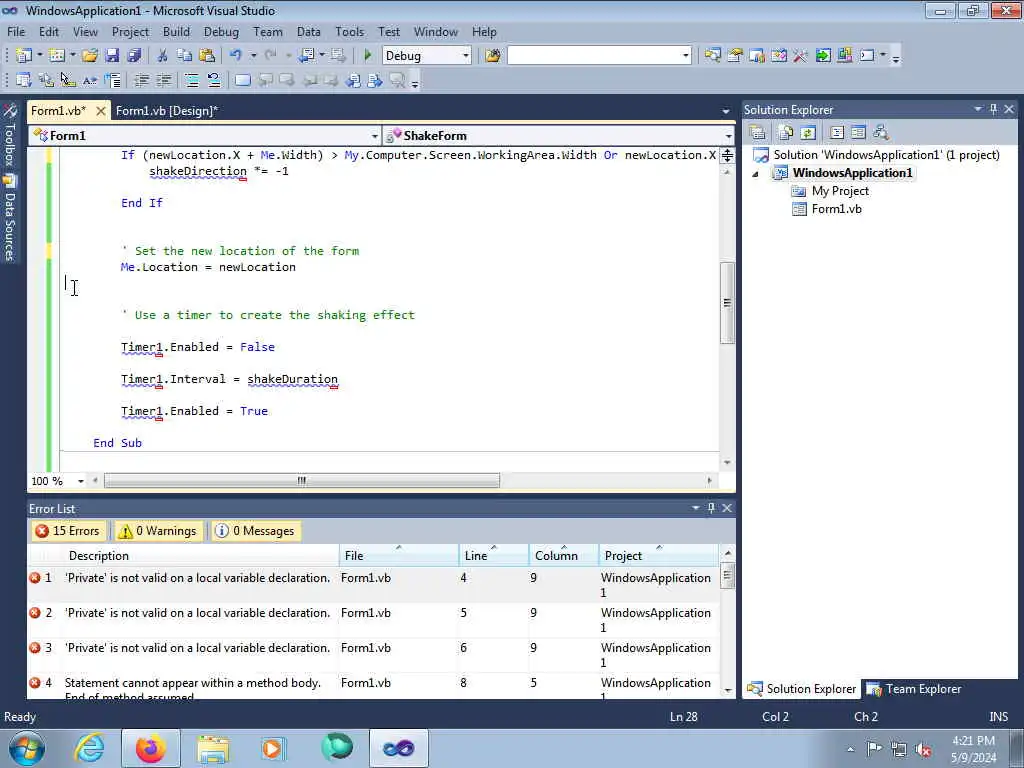Image resolution: width=1024 pixels, height=768 pixels.
Task: Sort errors by the Description column header
Action: (x=200, y=556)
